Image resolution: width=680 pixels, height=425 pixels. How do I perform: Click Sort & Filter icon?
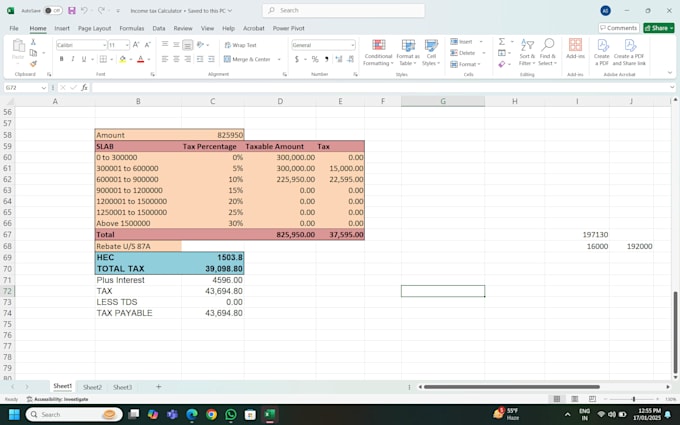tap(527, 52)
